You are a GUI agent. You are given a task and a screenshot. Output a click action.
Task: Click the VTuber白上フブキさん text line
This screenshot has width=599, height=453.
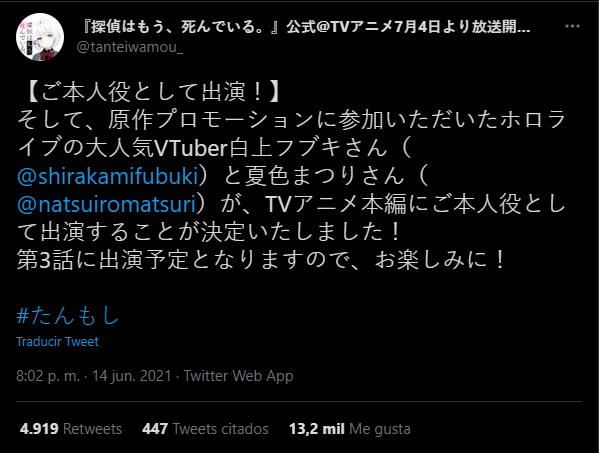click(215, 148)
